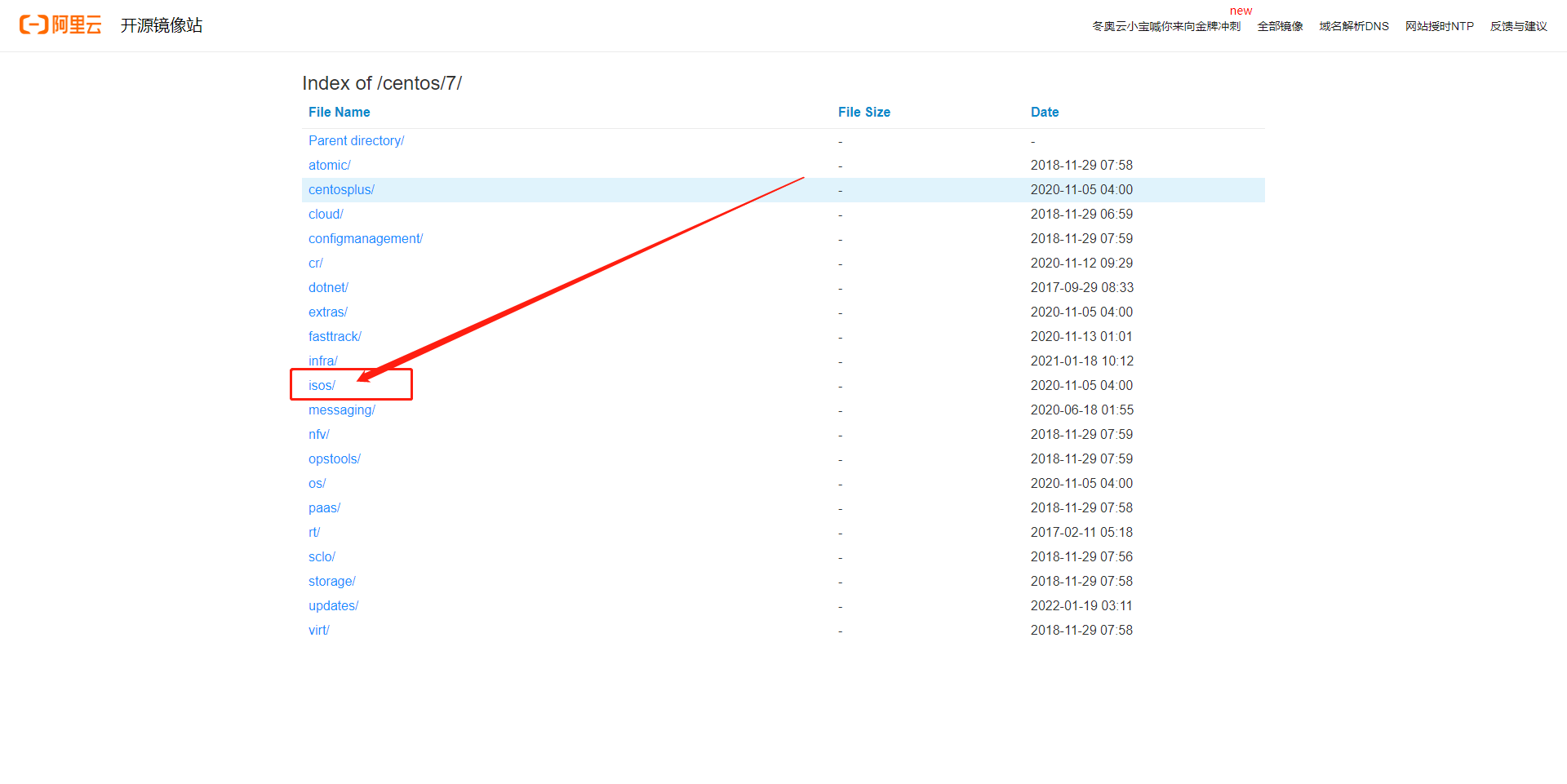Click the Index of /centos/7/ heading

(x=382, y=83)
